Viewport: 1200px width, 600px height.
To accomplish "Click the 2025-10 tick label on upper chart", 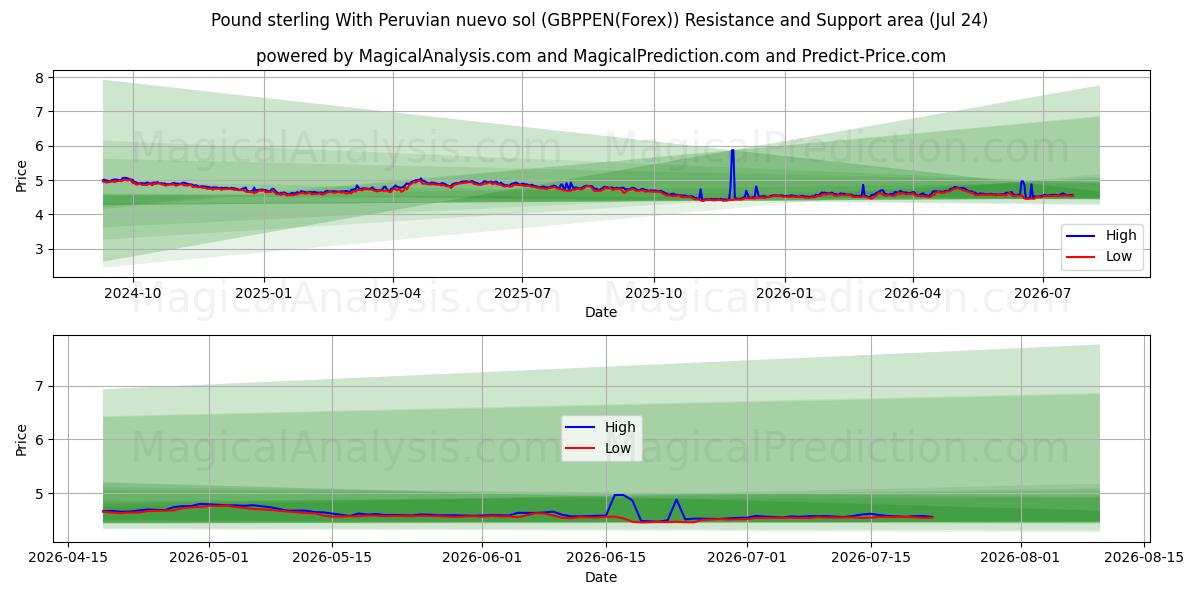I will 654,294.
